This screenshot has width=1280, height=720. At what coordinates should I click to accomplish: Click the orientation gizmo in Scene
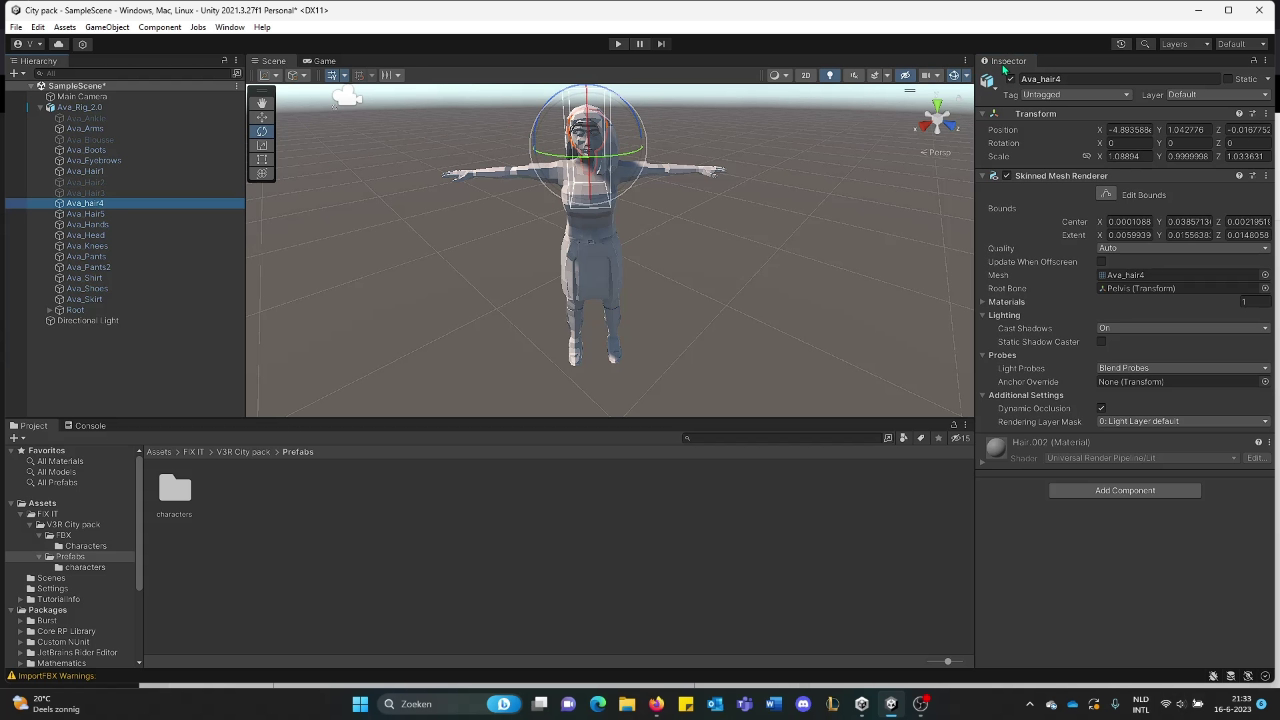click(937, 120)
